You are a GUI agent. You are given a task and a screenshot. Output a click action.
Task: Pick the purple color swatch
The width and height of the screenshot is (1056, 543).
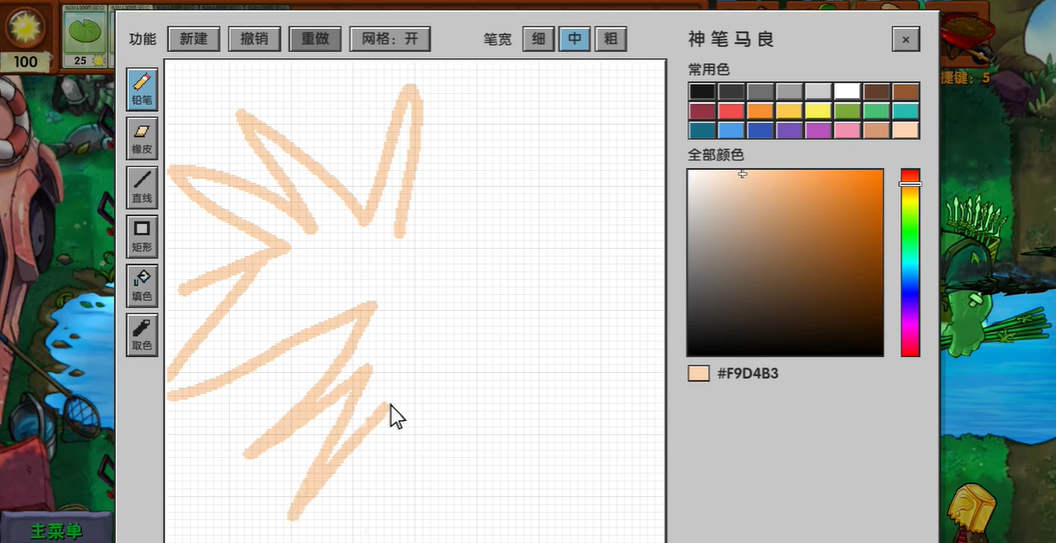coord(789,130)
